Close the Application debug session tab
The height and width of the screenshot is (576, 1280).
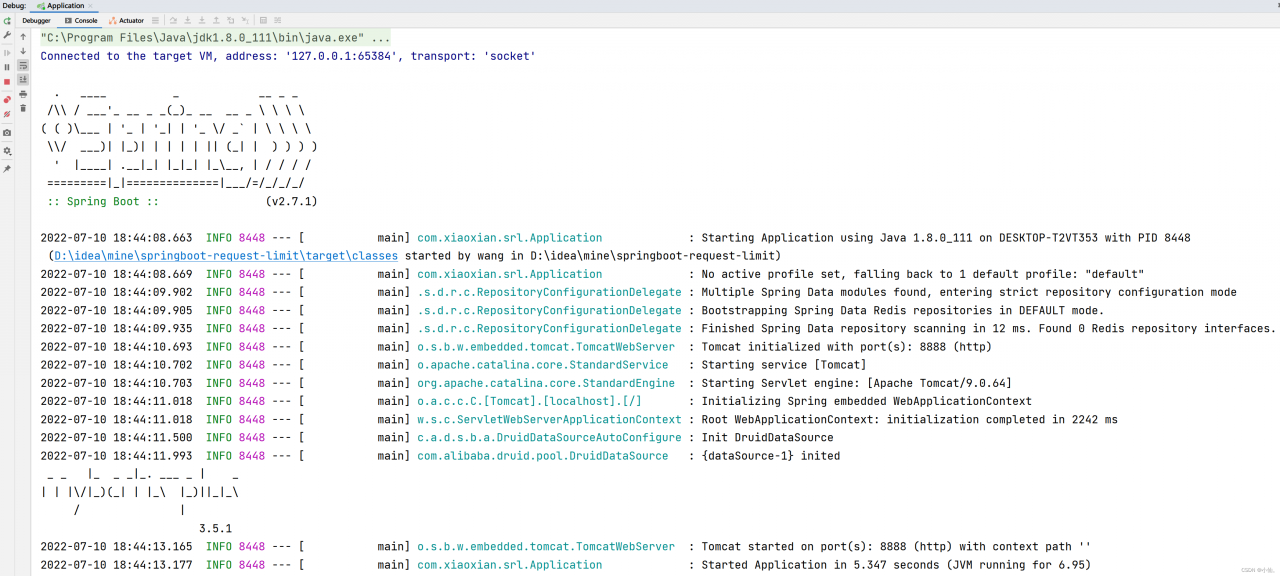[x=90, y=6]
